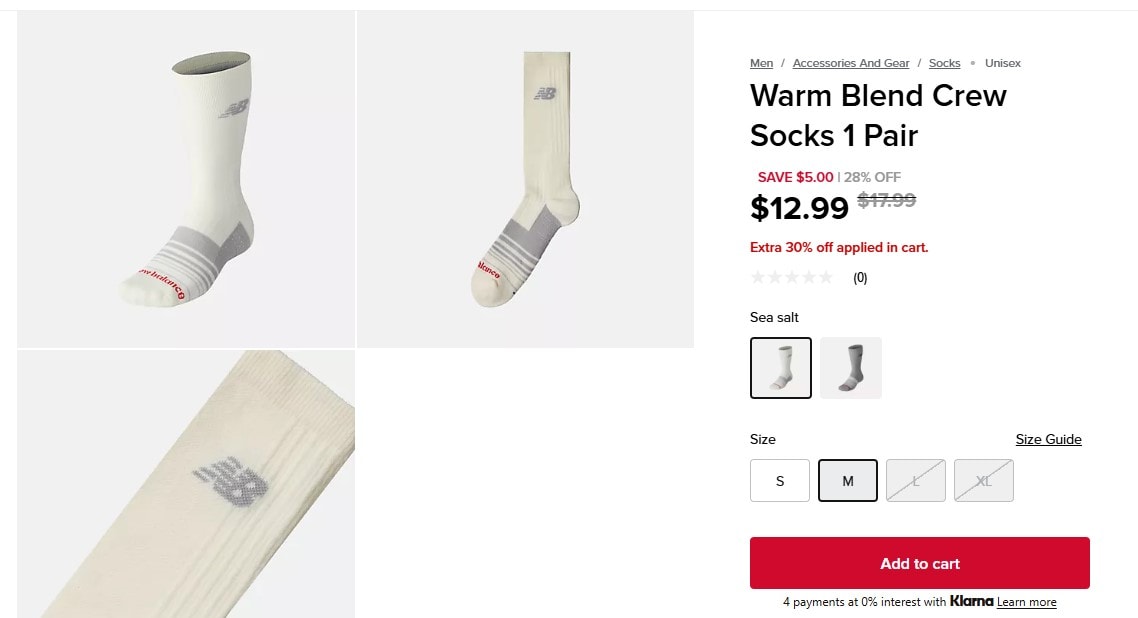This screenshot has height=618, width=1138.
Task: Go to Men breadcrumb
Action: pos(761,63)
